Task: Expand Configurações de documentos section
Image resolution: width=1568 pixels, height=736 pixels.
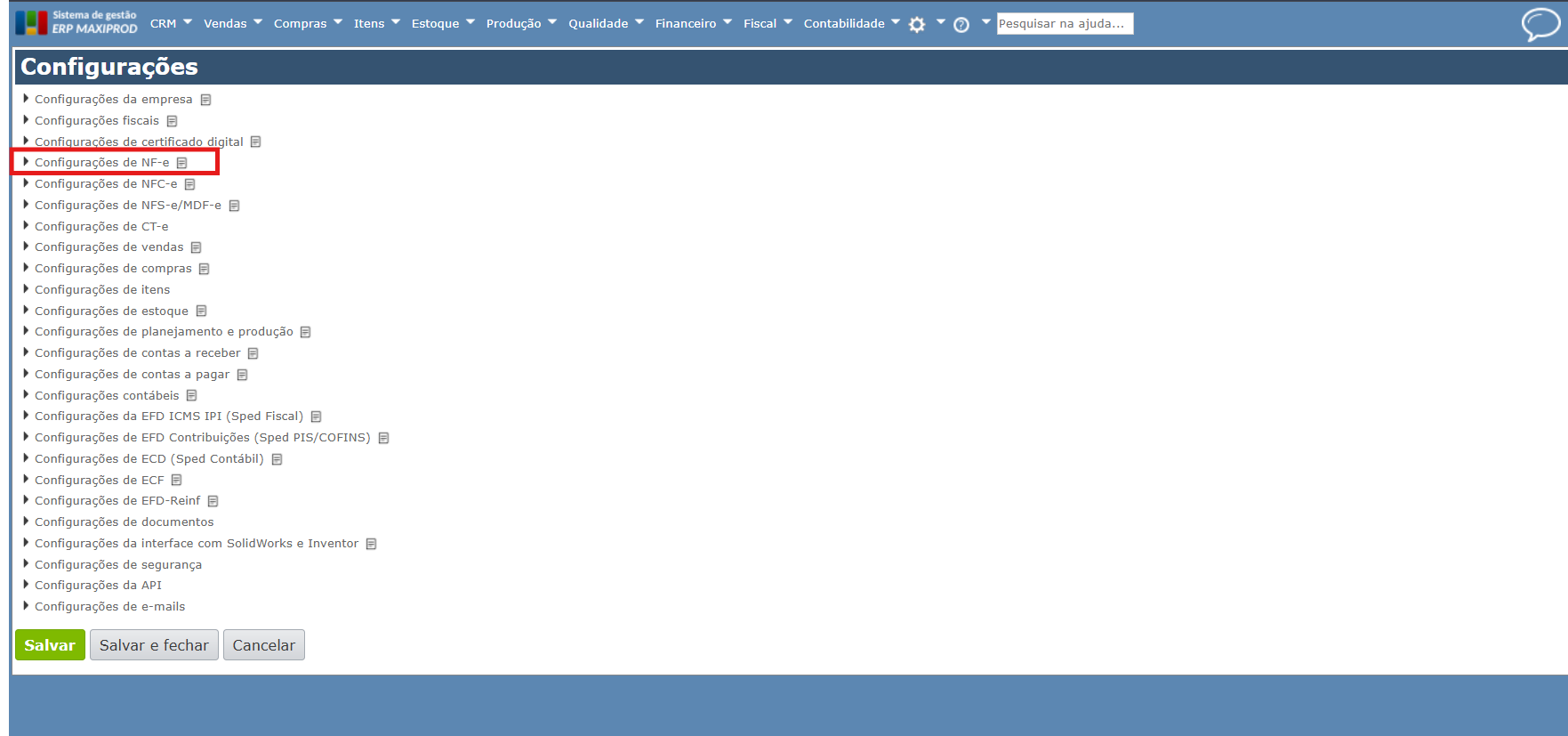Action: click(x=26, y=522)
